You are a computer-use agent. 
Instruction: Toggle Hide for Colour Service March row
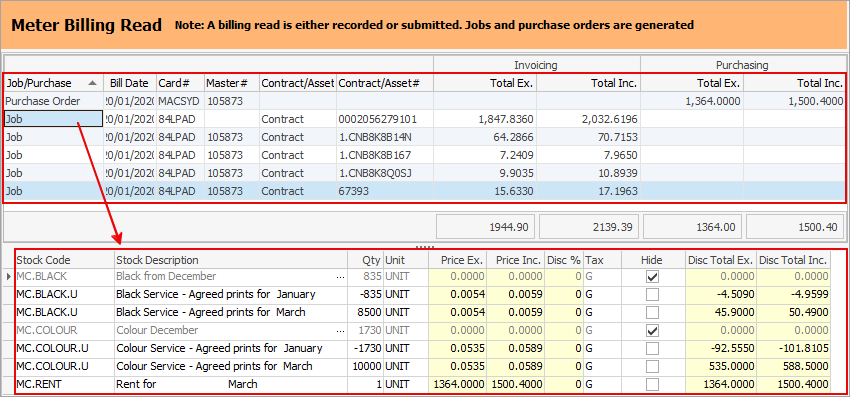click(x=653, y=366)
